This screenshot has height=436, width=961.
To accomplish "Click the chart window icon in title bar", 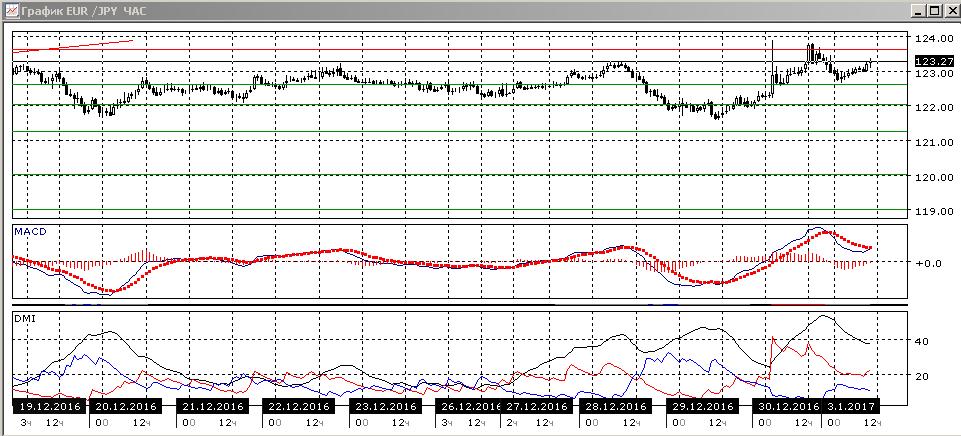I will pyautogui.click(x=12, y=11).
